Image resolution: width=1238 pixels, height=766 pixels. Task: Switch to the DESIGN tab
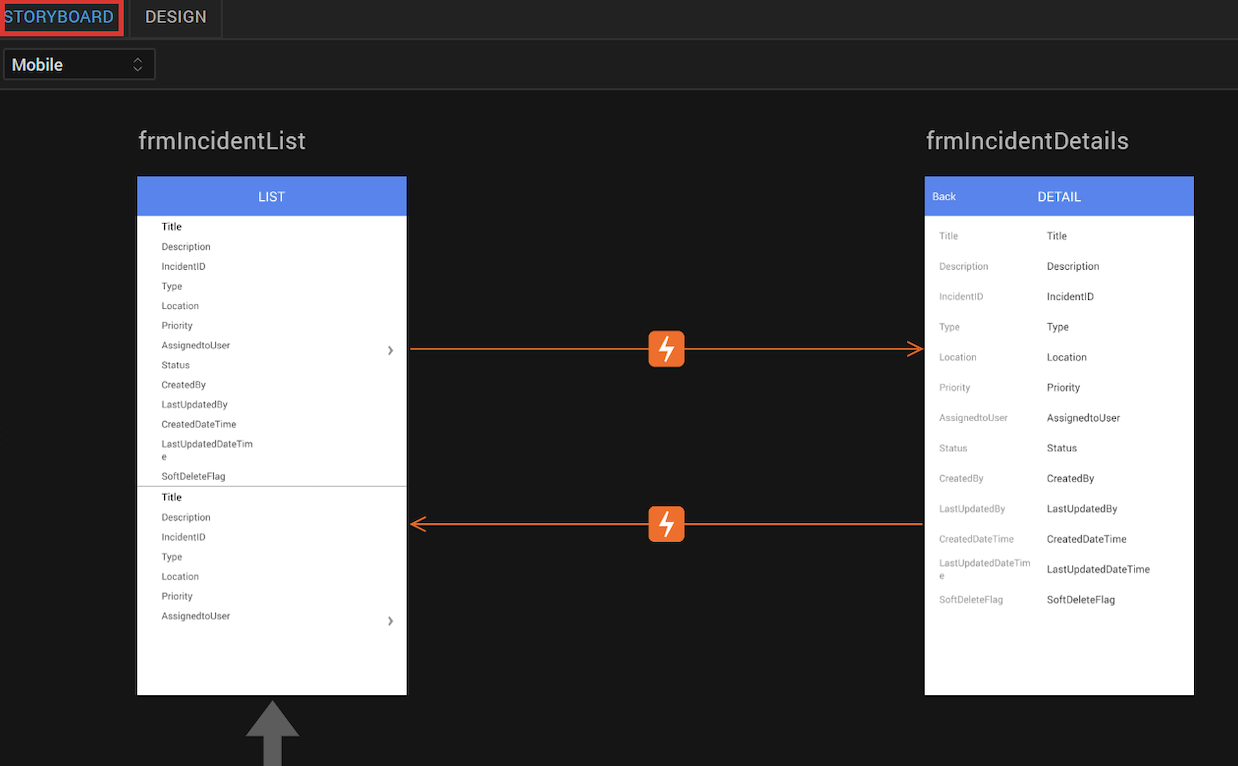click(176, 17)
